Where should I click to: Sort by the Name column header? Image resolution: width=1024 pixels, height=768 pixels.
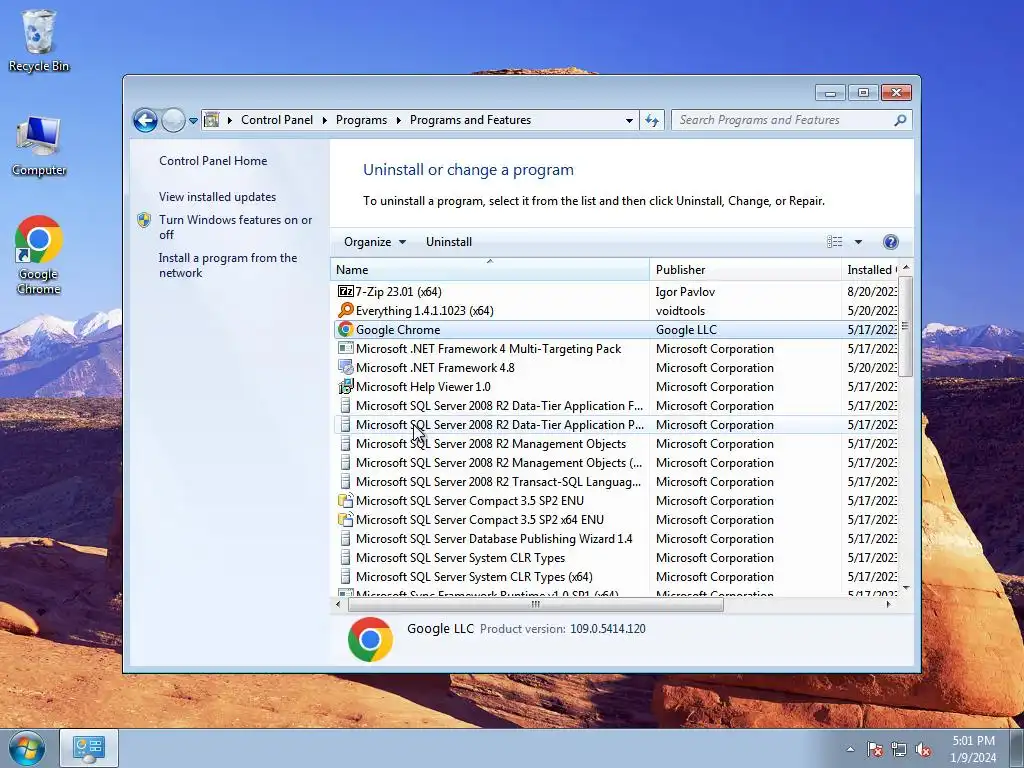490,270
